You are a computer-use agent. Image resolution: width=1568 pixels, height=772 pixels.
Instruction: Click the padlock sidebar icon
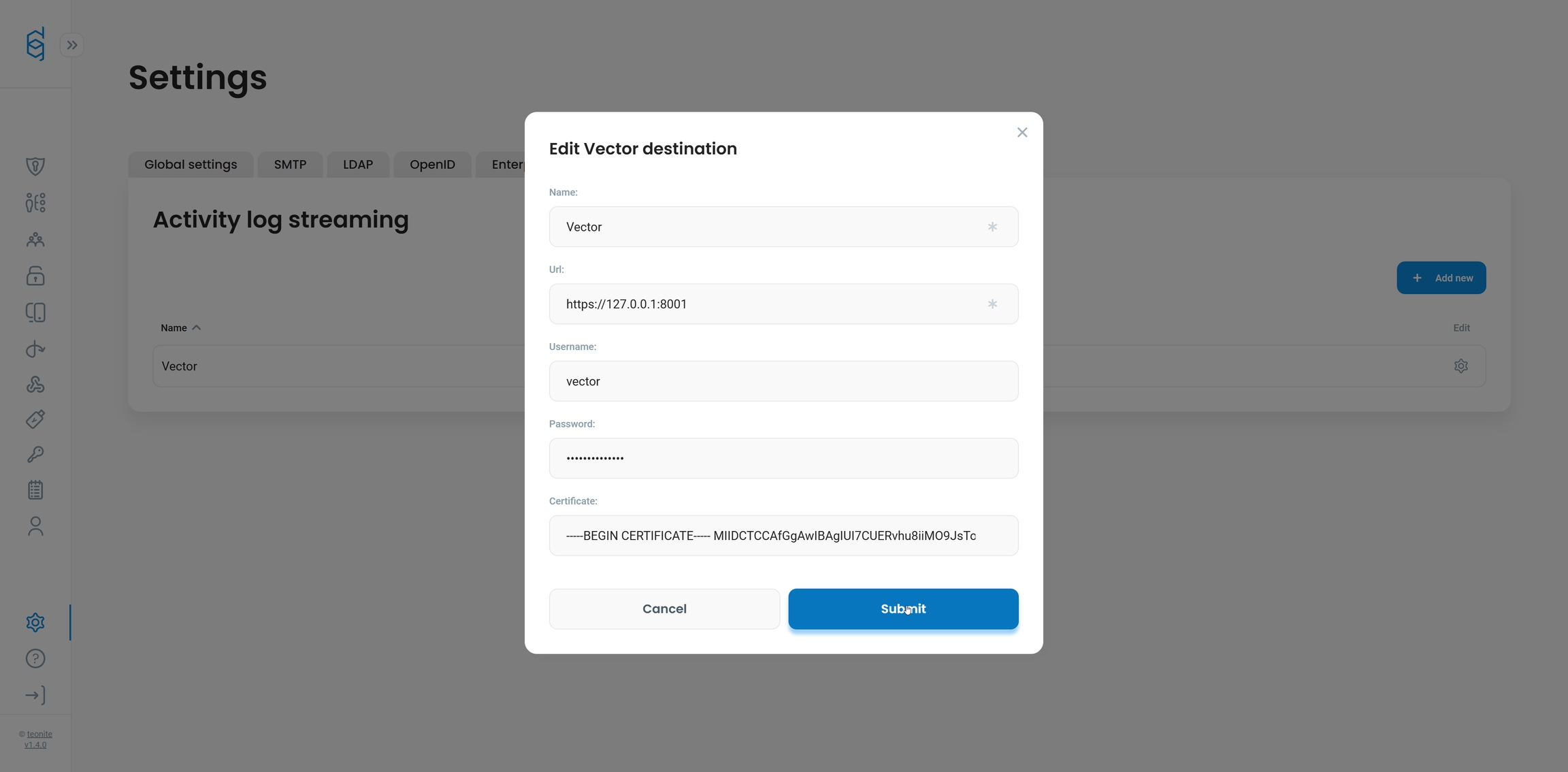coord(35,276)
